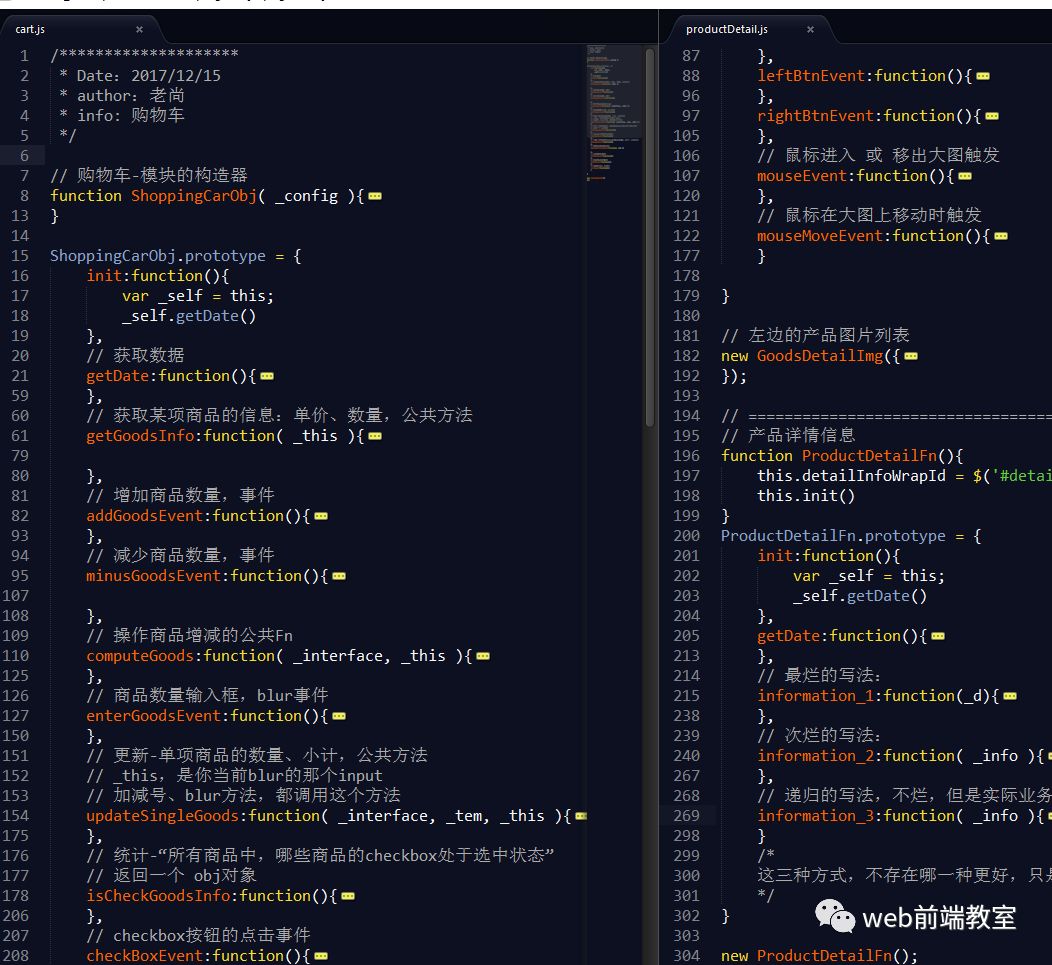Screen dimensions: 1052x965
Task: Click comment '// 获取数据' in cart.js
Action: pyautogui.click(x=135, y=356)
